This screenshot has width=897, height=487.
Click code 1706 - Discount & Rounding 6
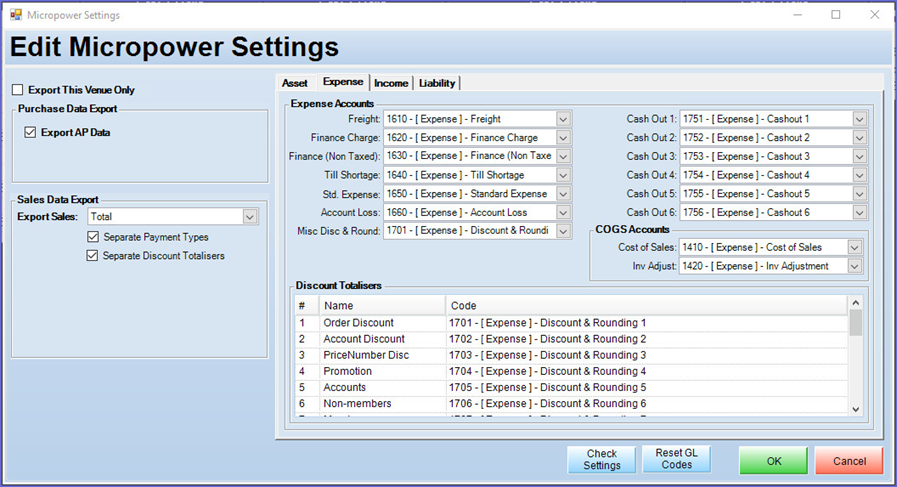click(547, 403)
